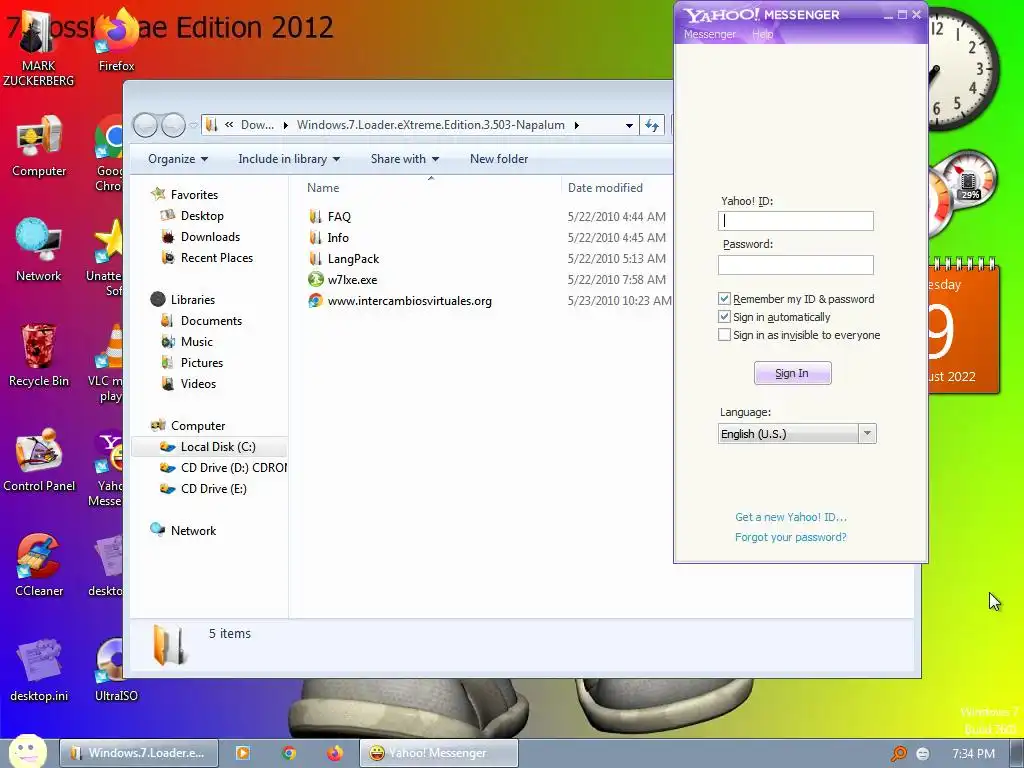Open the Recycle Bin desktop icon

click(x=39, y=356)
